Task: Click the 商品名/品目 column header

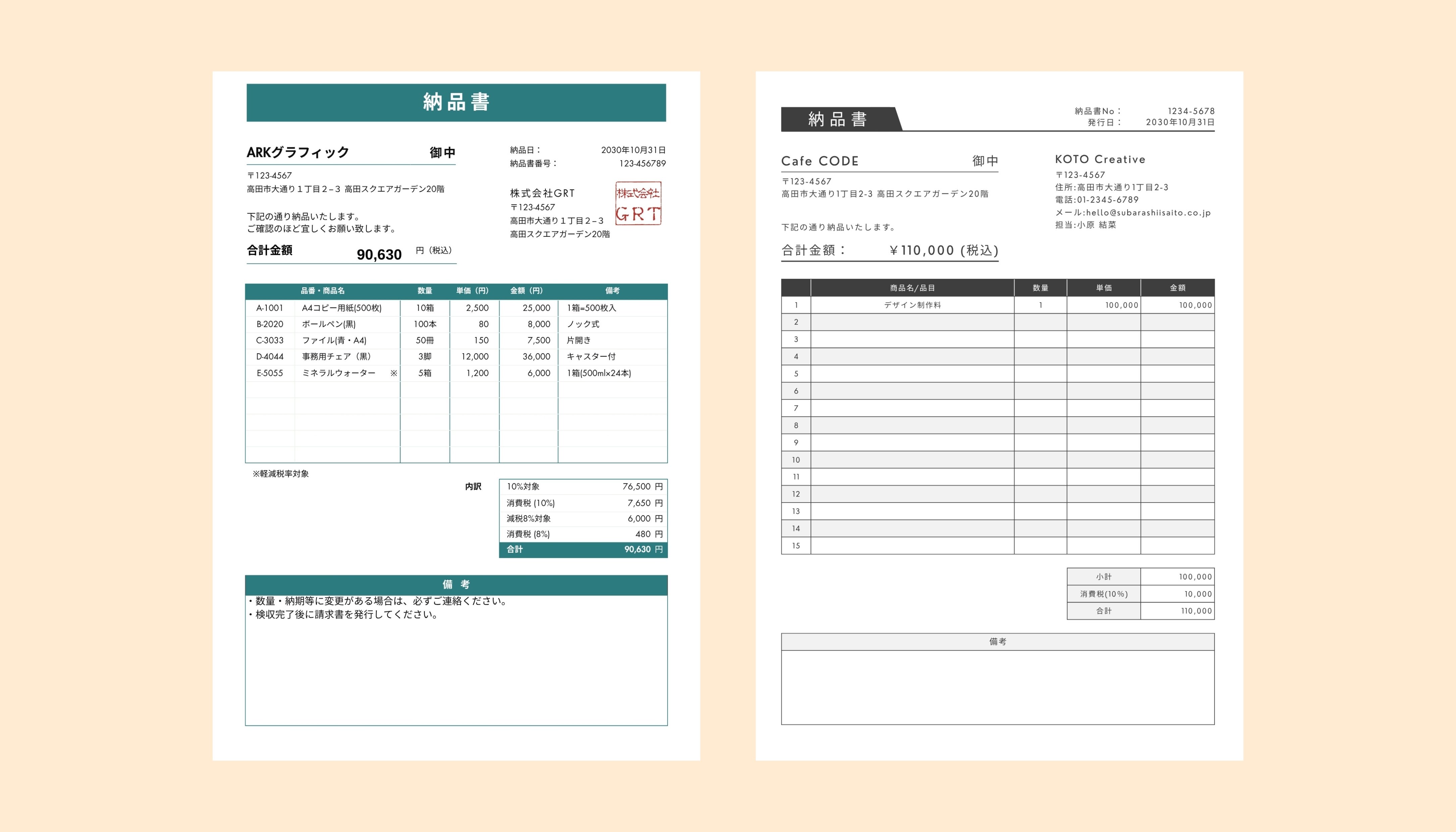Action: (x=912, y=288)
